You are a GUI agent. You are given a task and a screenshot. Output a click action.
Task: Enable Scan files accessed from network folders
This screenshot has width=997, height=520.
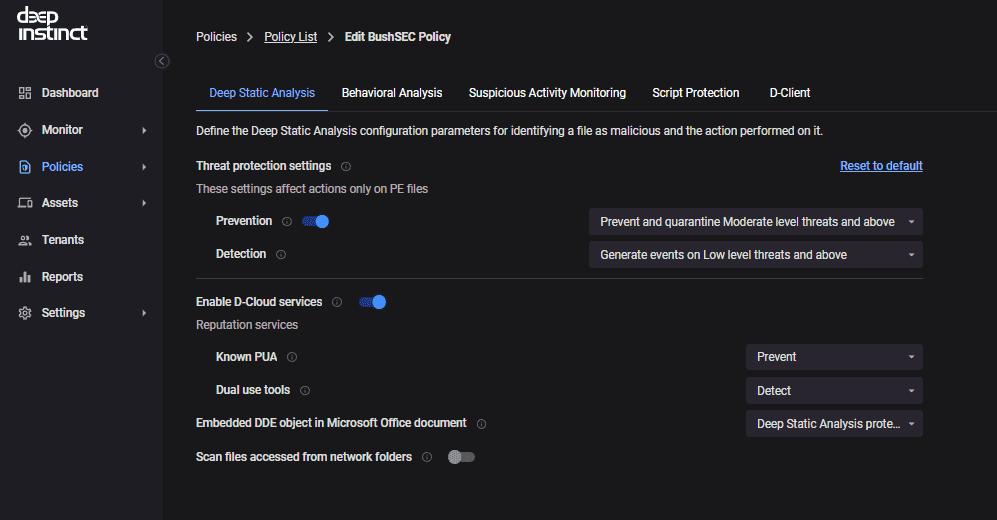[x=462, y=457]
